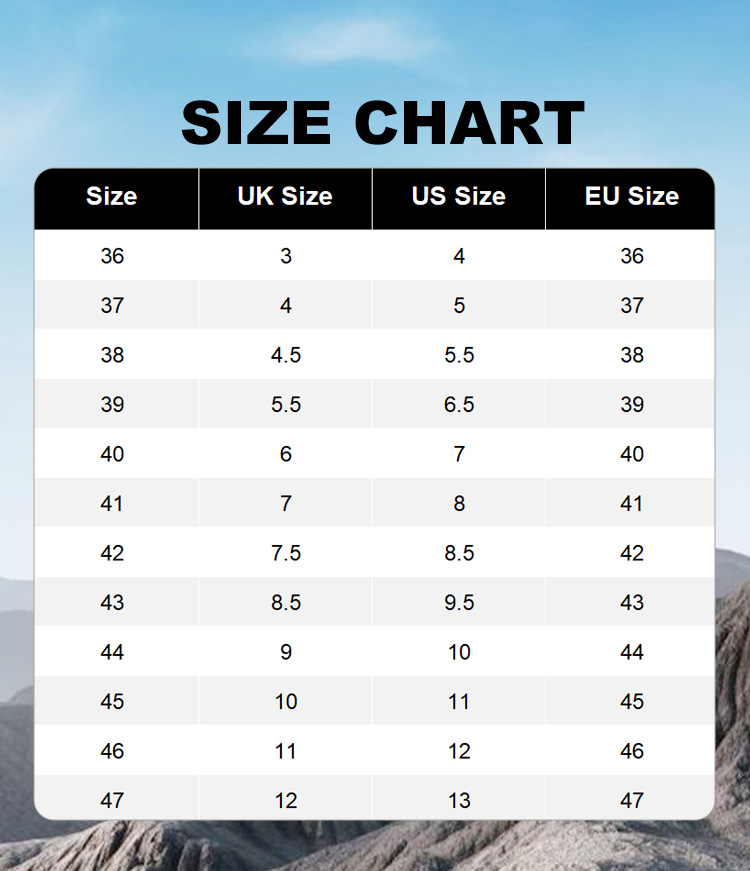Click 42 in the first Size column
This screenshot has height=871, width=750.
112,553
